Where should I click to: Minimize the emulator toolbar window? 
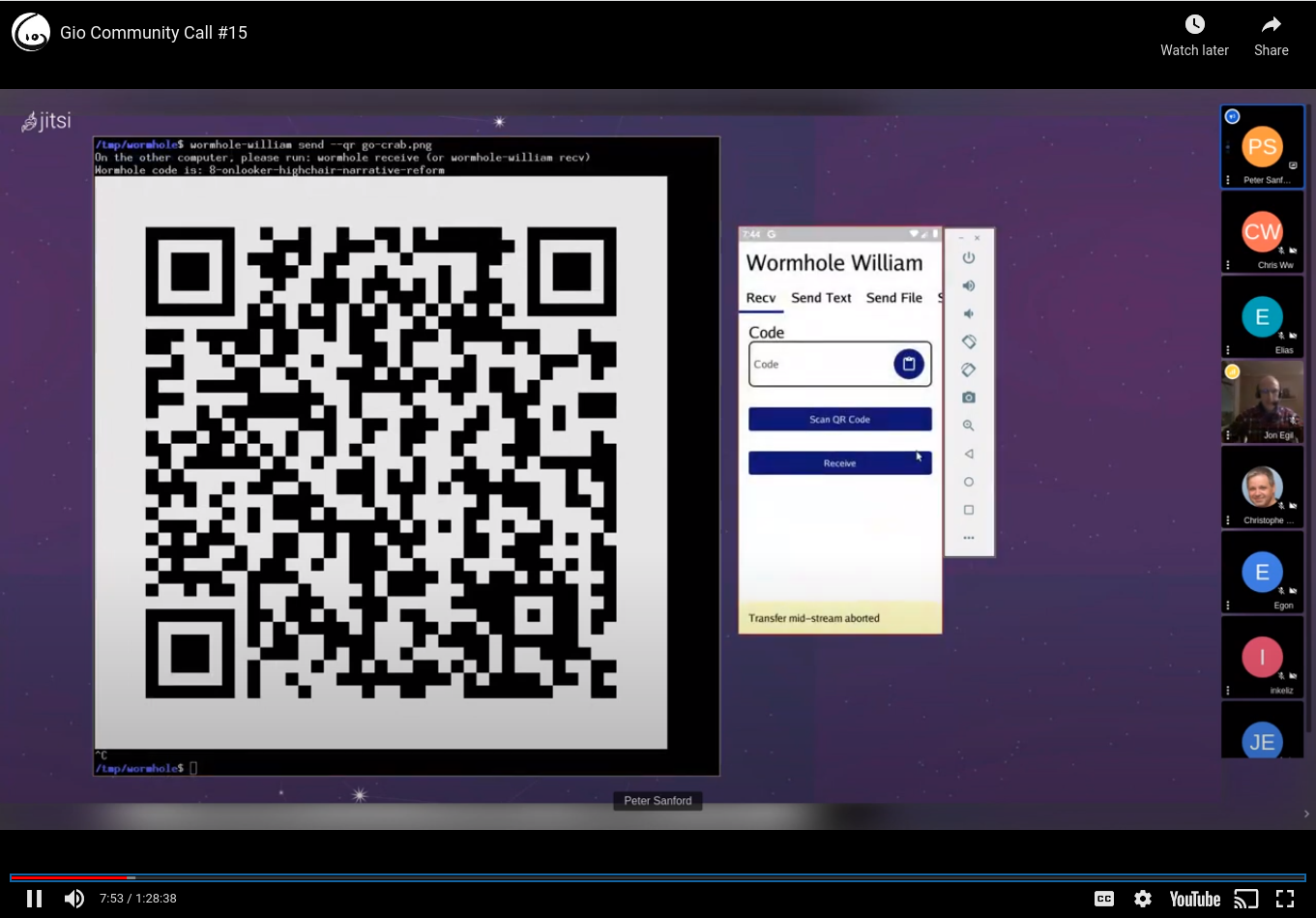[x=961, y=238]
